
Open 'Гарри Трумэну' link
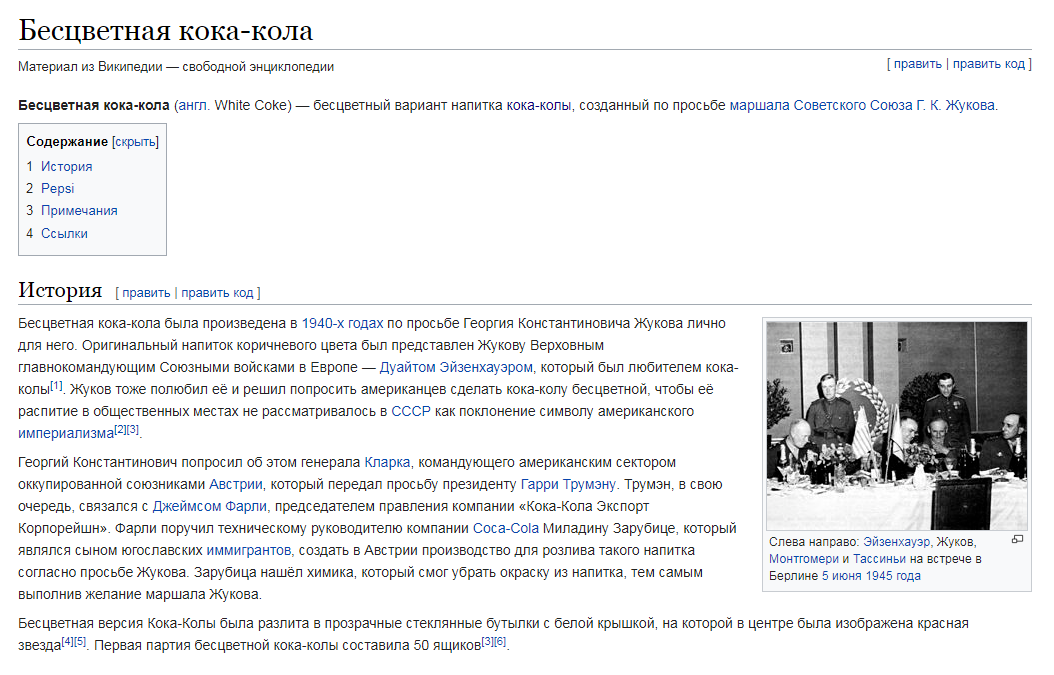point(568,485)
